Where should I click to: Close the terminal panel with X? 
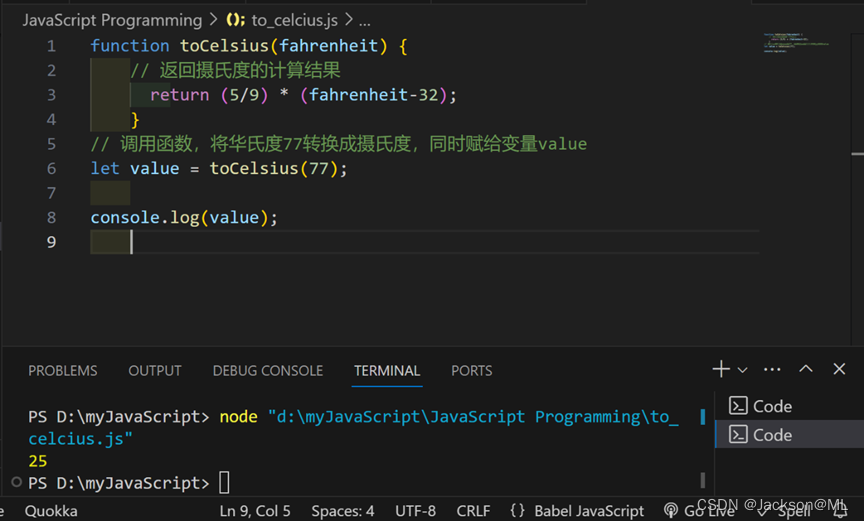coord(839,369)
